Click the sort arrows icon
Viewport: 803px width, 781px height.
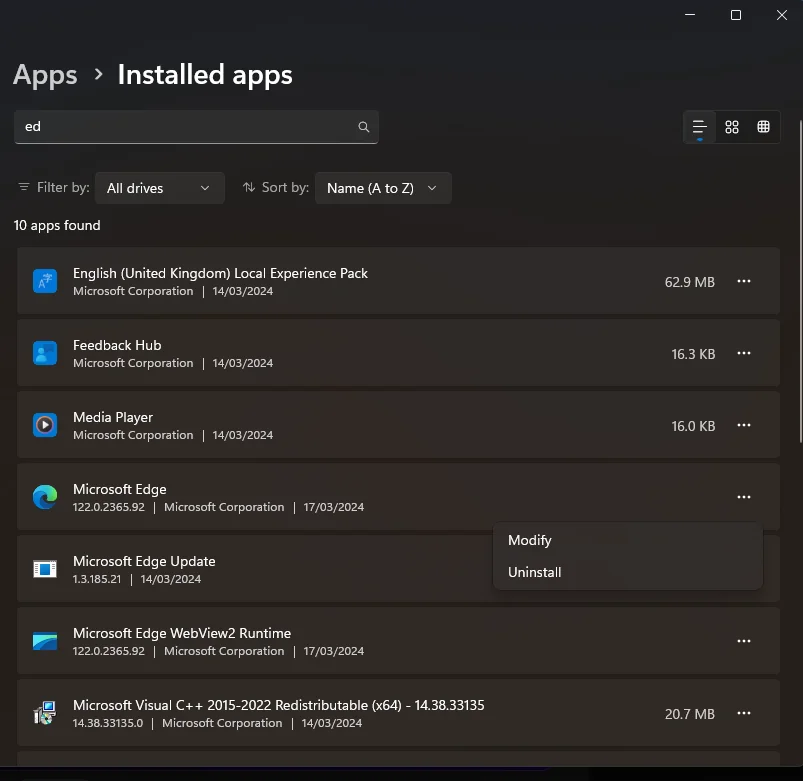point(249,187)
